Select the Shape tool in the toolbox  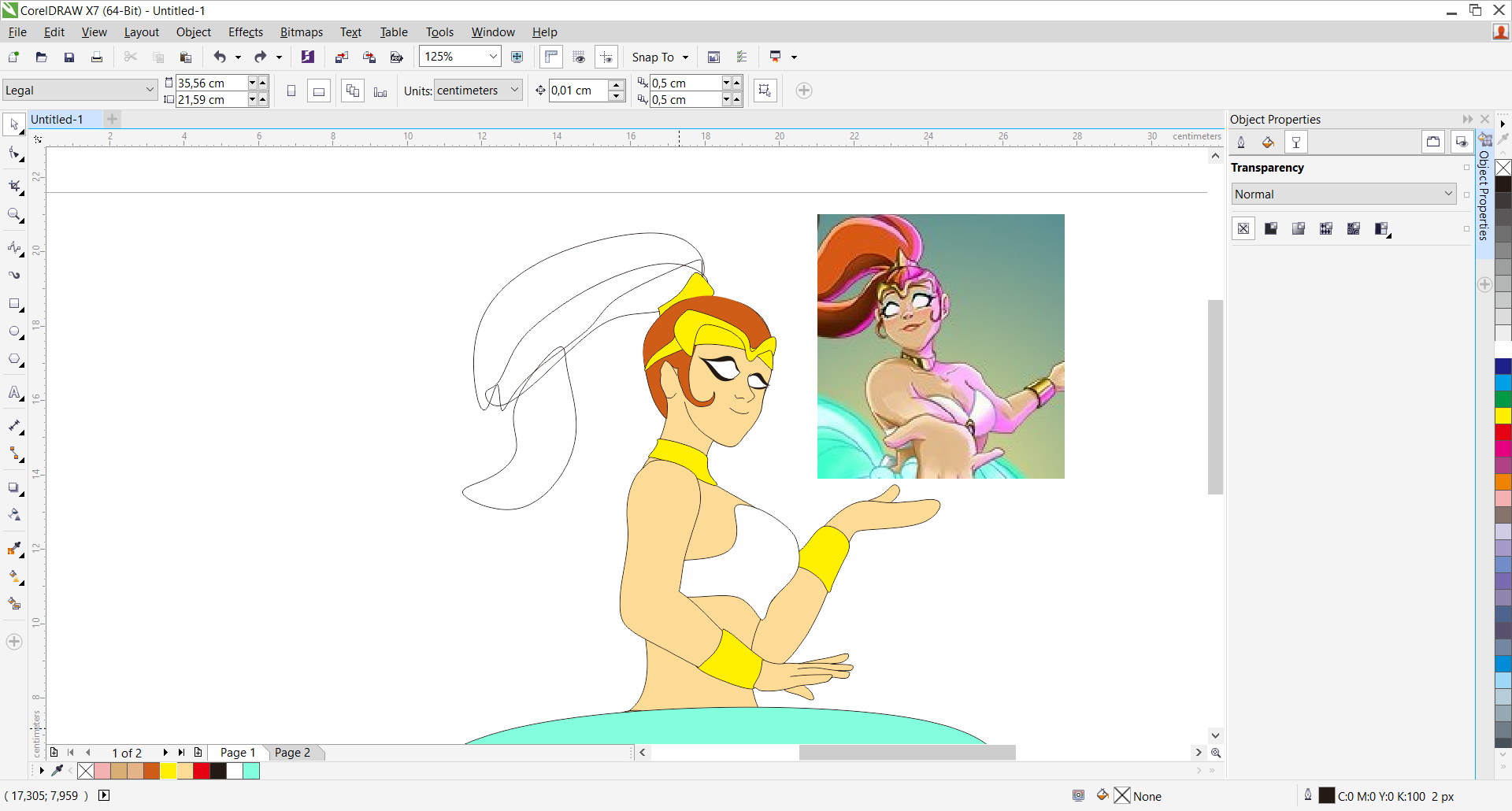pyautogui.click(x=14, y=153)
